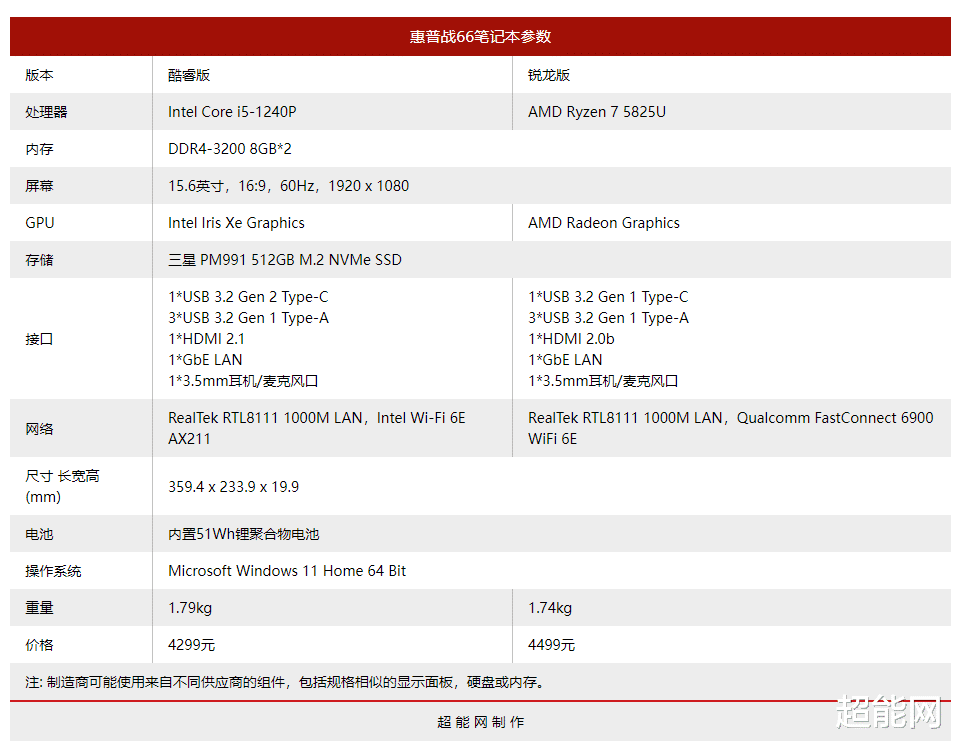Click the 1*HDMI 2.1 interface line

(x=207, y=338)
